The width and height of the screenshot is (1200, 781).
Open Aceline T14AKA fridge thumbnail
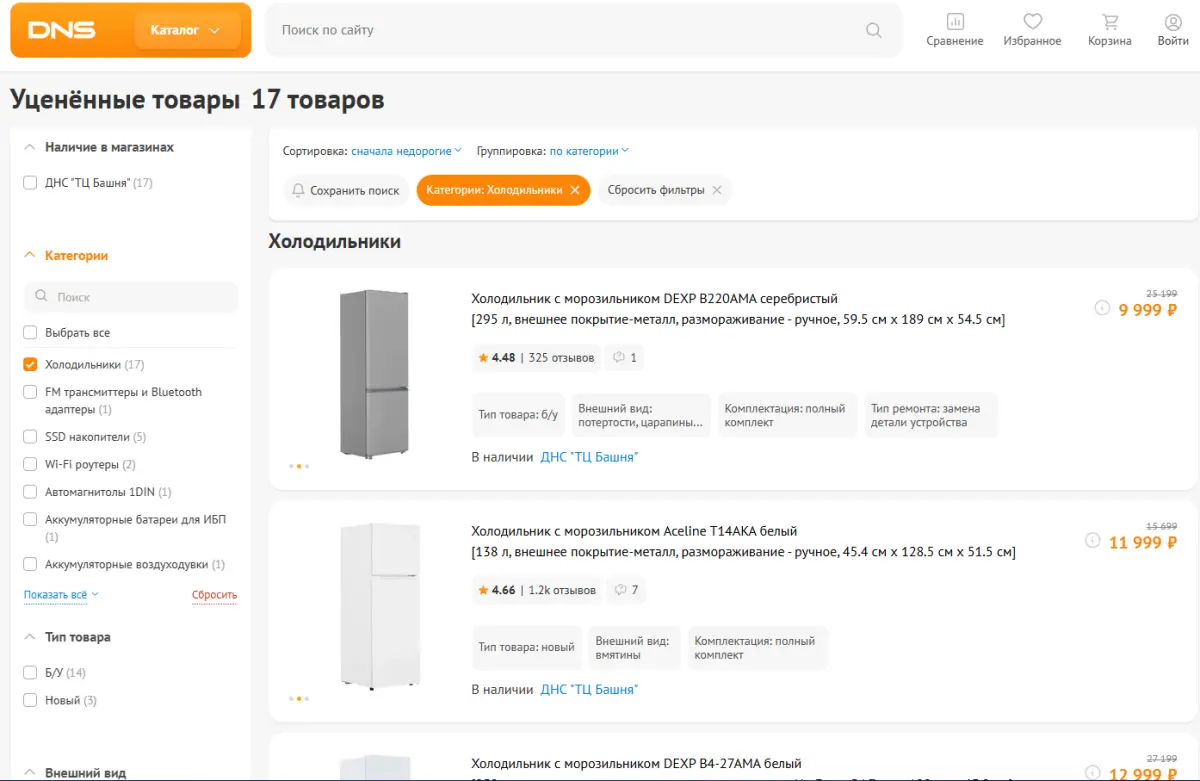pos(380,605)
